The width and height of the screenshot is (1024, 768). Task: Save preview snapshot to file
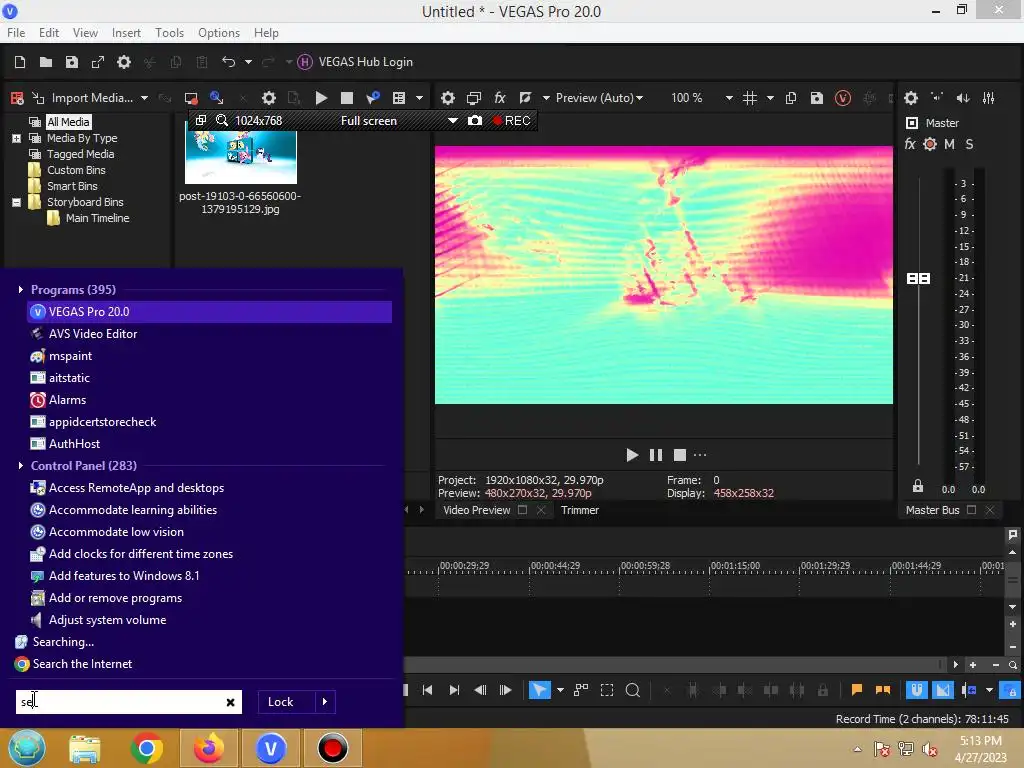point(817,98)
